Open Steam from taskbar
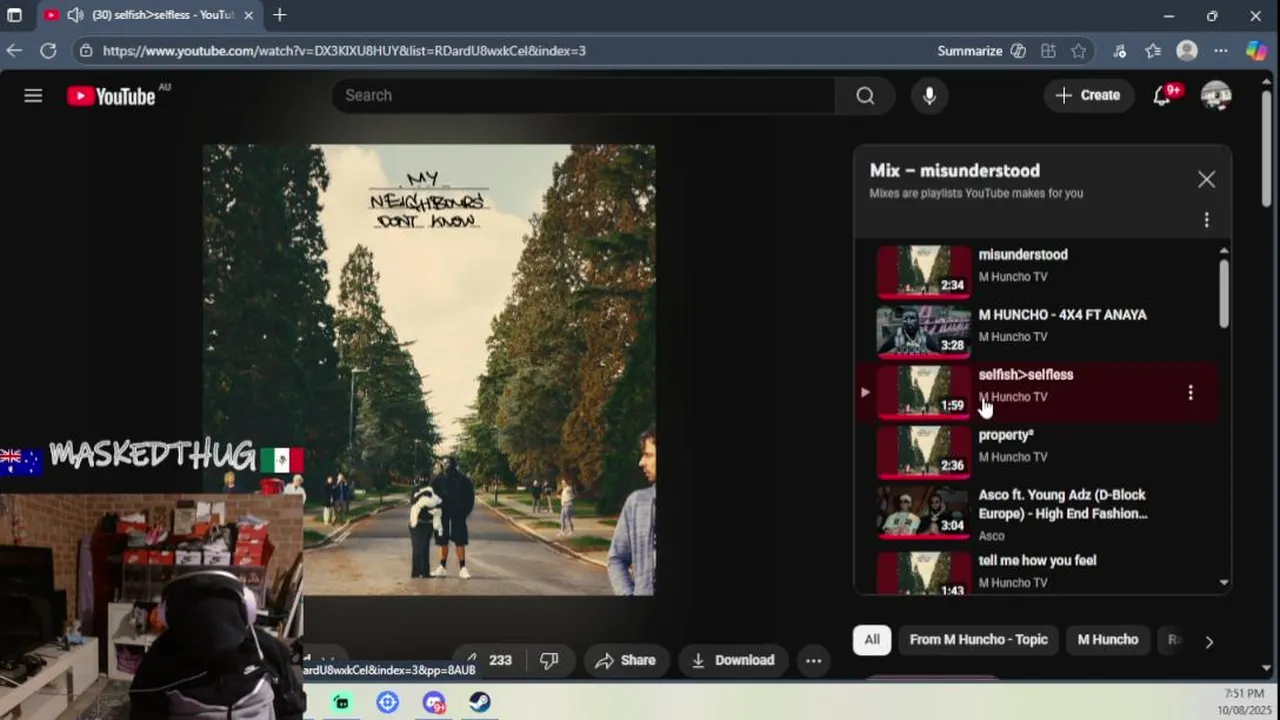The image size is (1280, 720). tap(480, 702)
